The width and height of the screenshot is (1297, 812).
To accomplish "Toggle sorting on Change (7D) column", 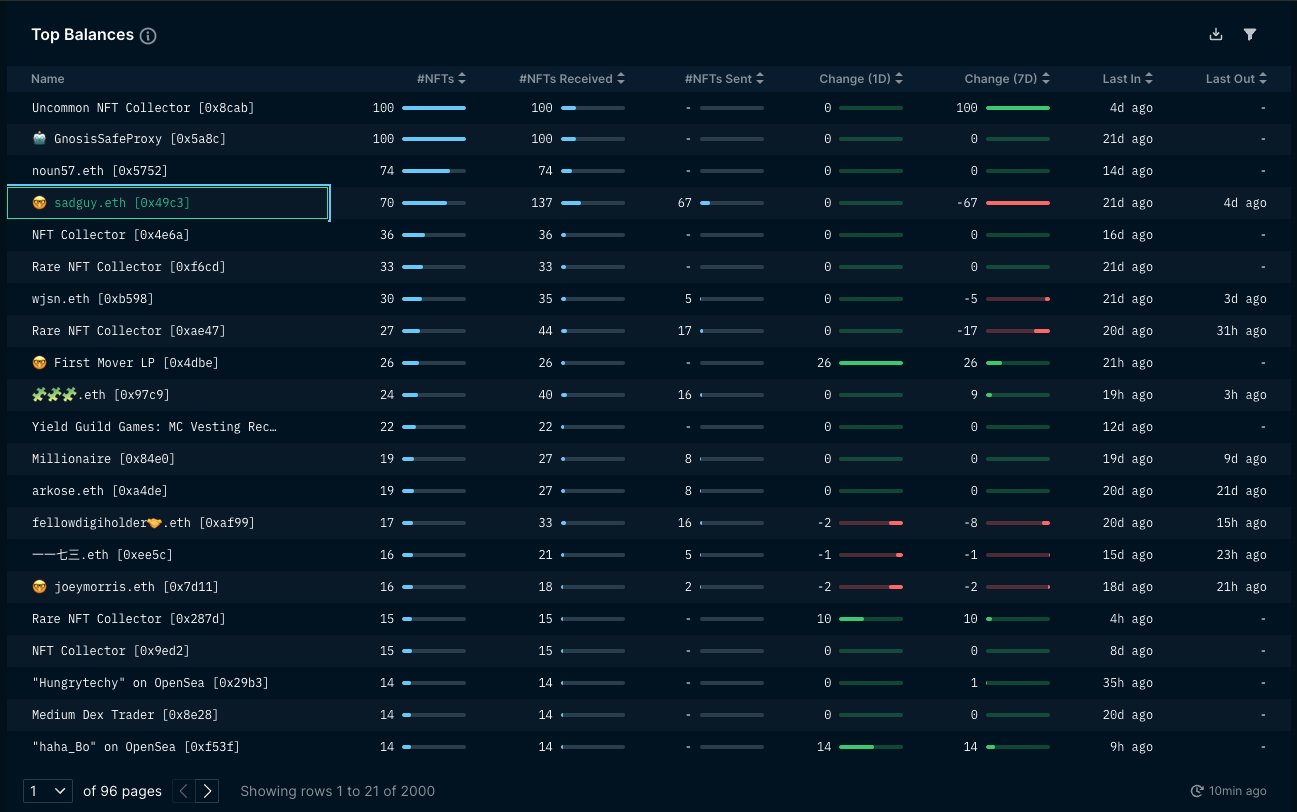I will tap(1047, 78).
